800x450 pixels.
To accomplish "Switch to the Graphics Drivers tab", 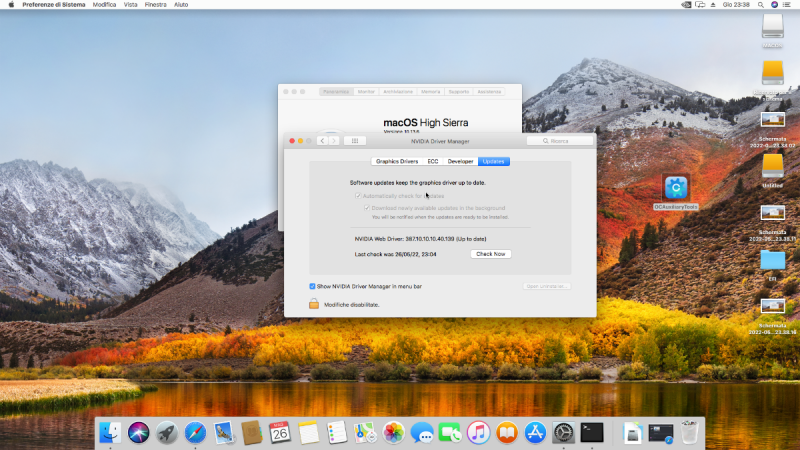I will (x=397, y=161).
